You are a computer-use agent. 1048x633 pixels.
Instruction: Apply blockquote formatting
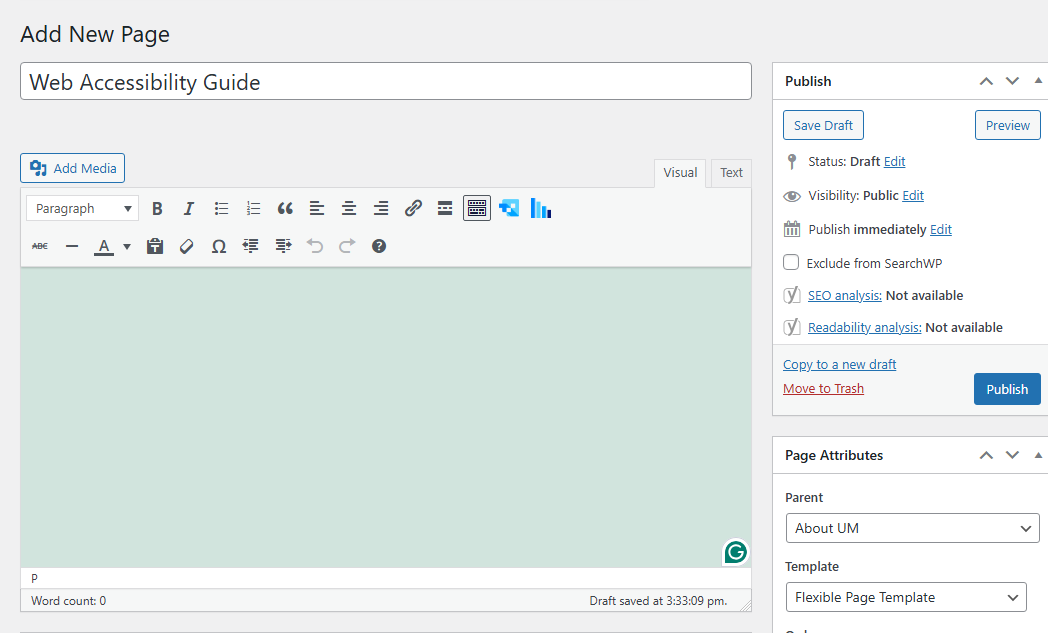tap(285, 209)
